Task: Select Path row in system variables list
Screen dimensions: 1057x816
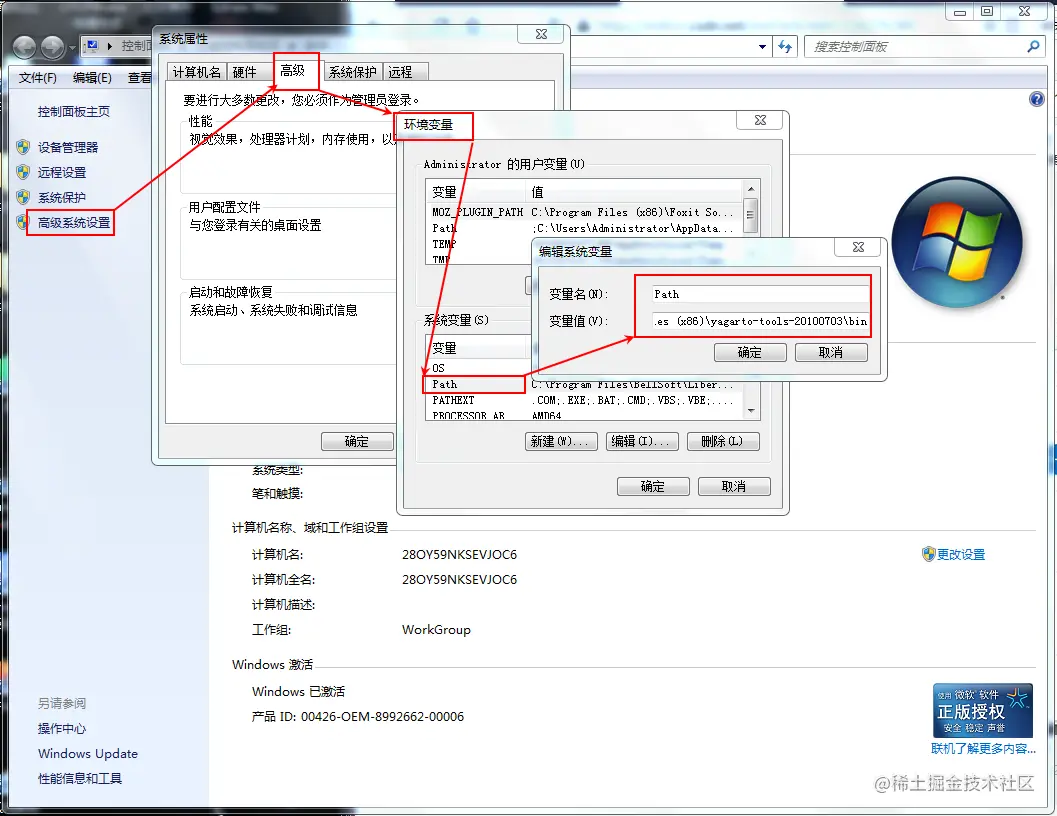Action: [585, 384]
